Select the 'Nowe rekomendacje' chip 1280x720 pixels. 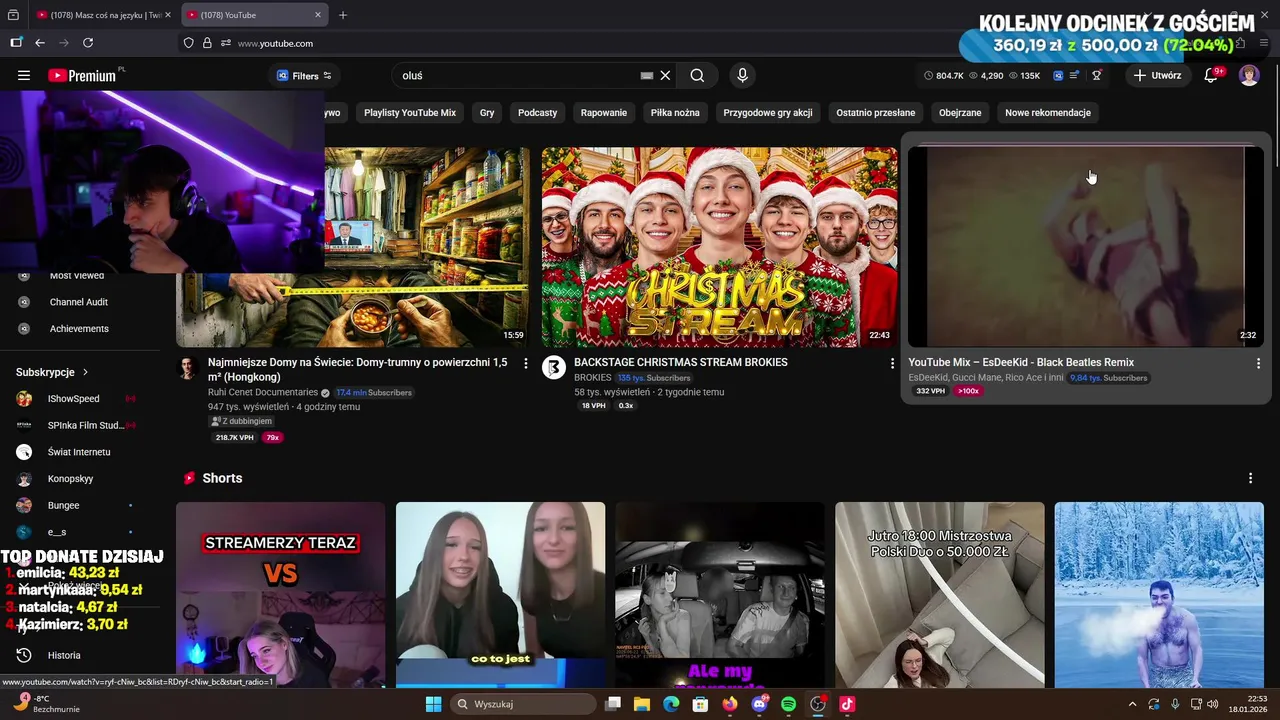click(x=1048, y=113)
